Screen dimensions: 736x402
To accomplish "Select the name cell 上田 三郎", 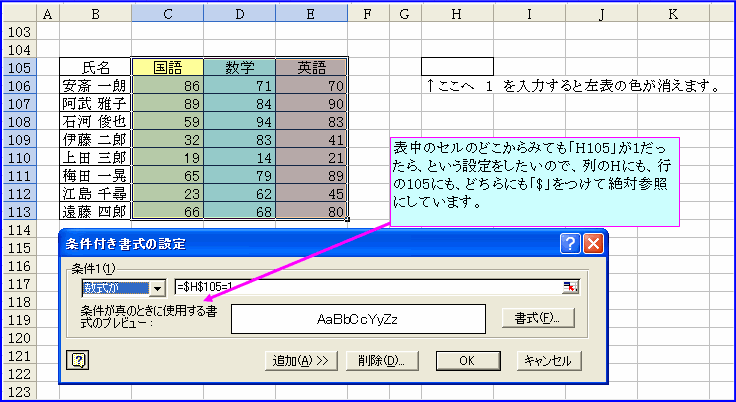I will click(95, 157).
